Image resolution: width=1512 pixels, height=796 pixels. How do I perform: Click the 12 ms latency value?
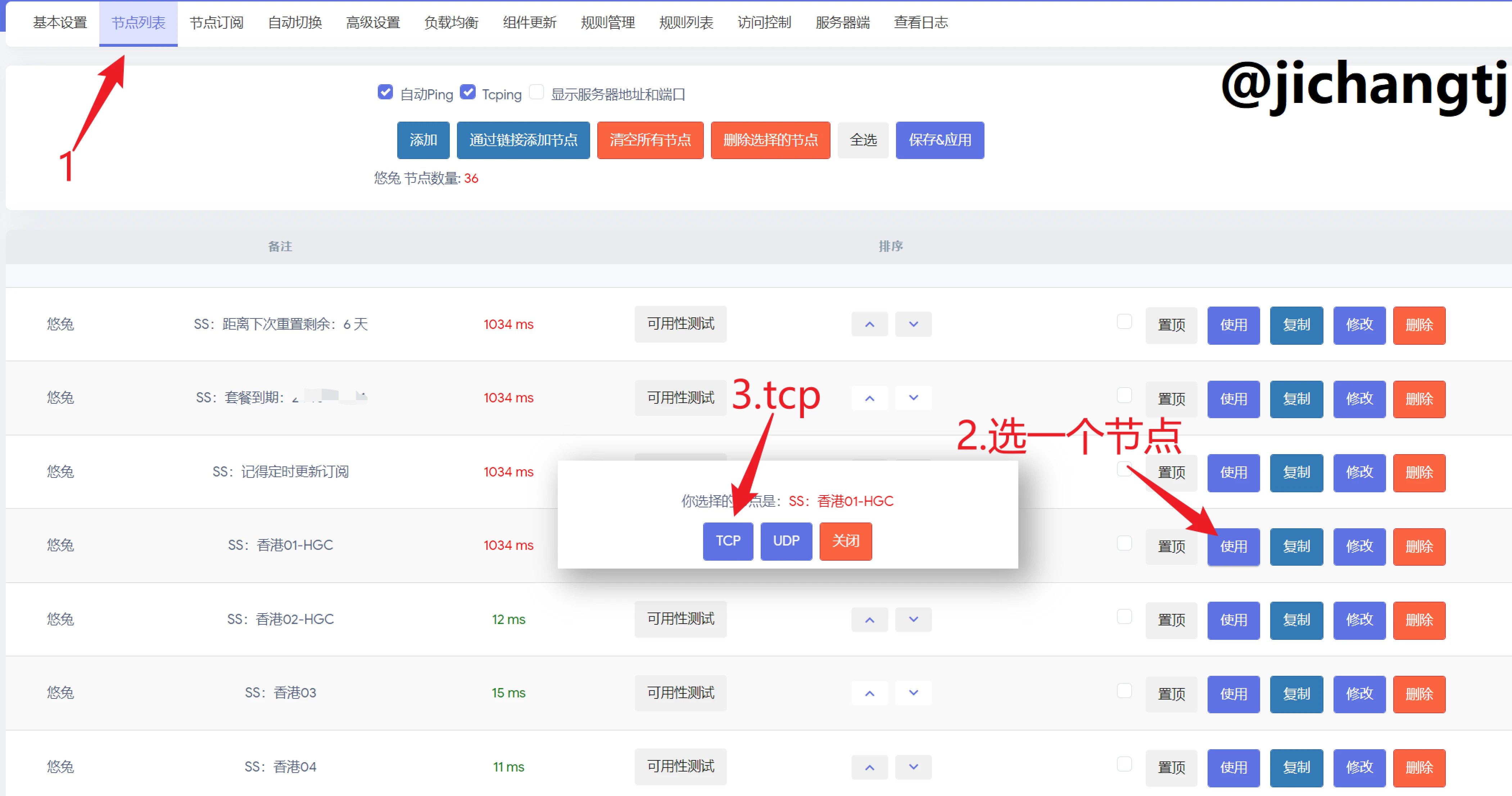508,619
